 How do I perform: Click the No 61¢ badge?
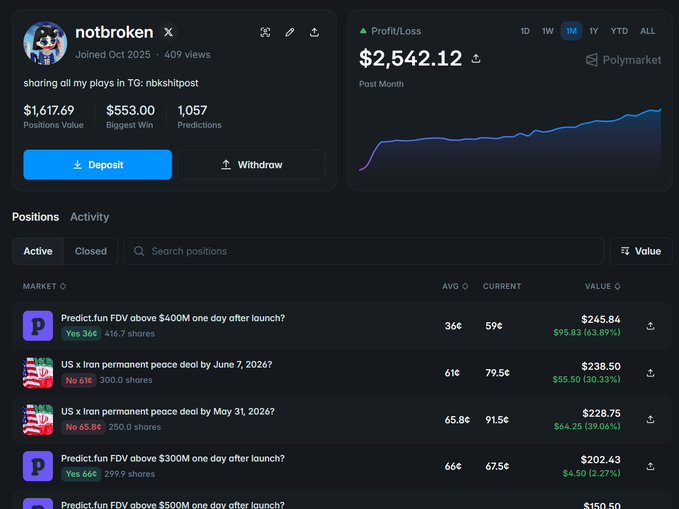(x=78, y=380)
